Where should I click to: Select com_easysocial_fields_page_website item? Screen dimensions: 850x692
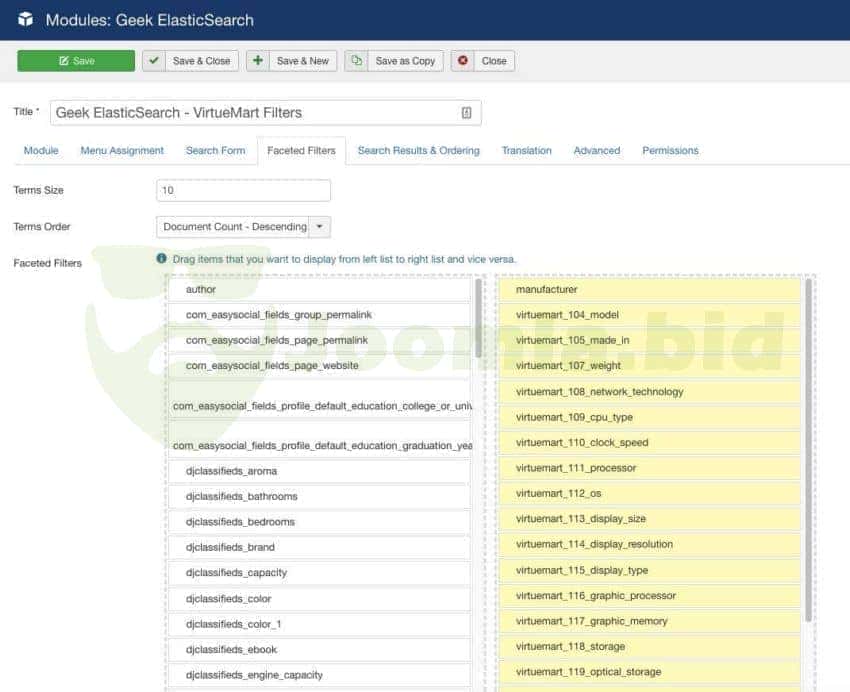click(319, 366)
